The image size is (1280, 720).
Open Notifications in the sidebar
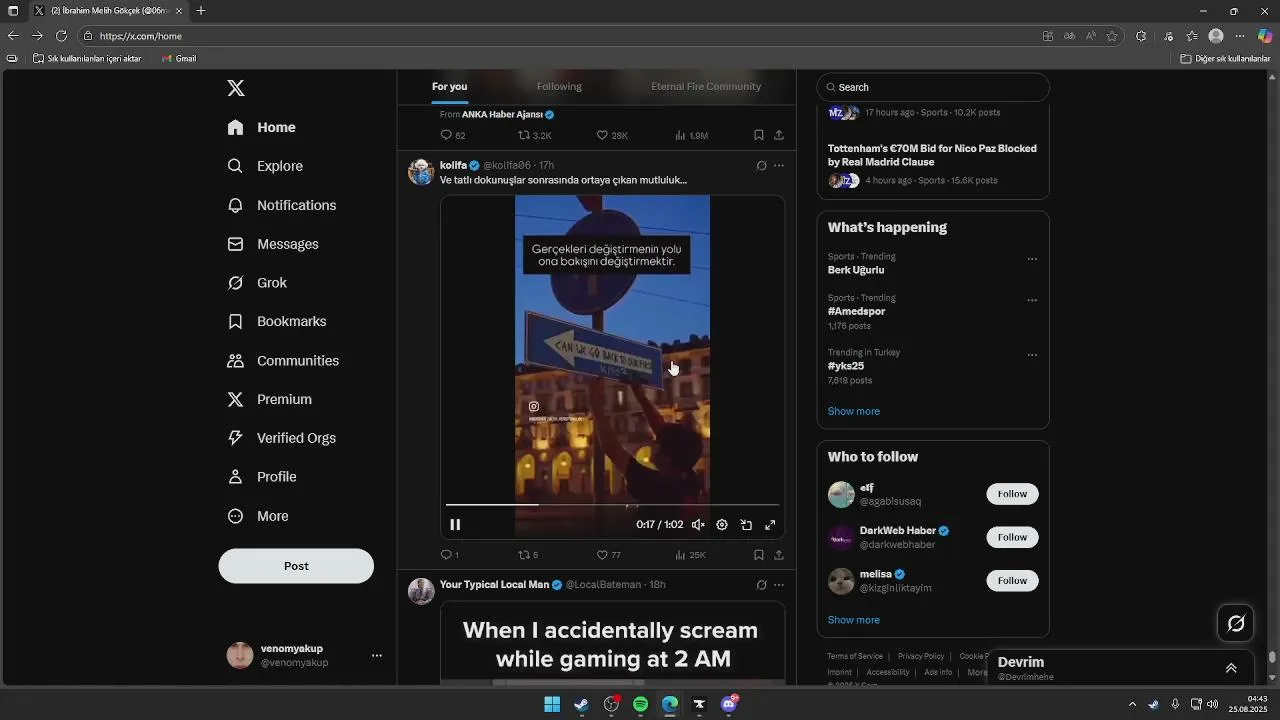coord(281,205)
